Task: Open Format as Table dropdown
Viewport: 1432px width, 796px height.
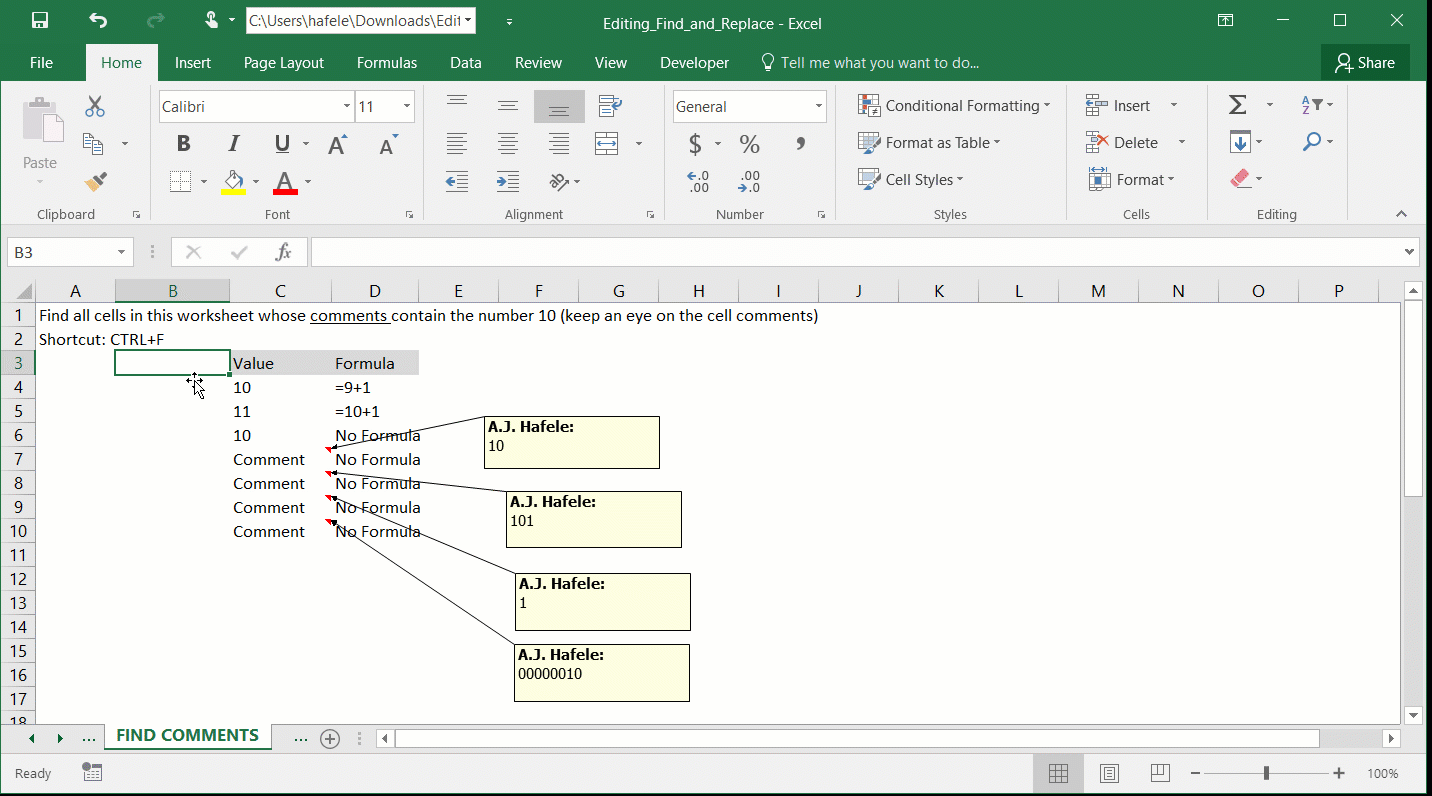Action: [930, 142]
